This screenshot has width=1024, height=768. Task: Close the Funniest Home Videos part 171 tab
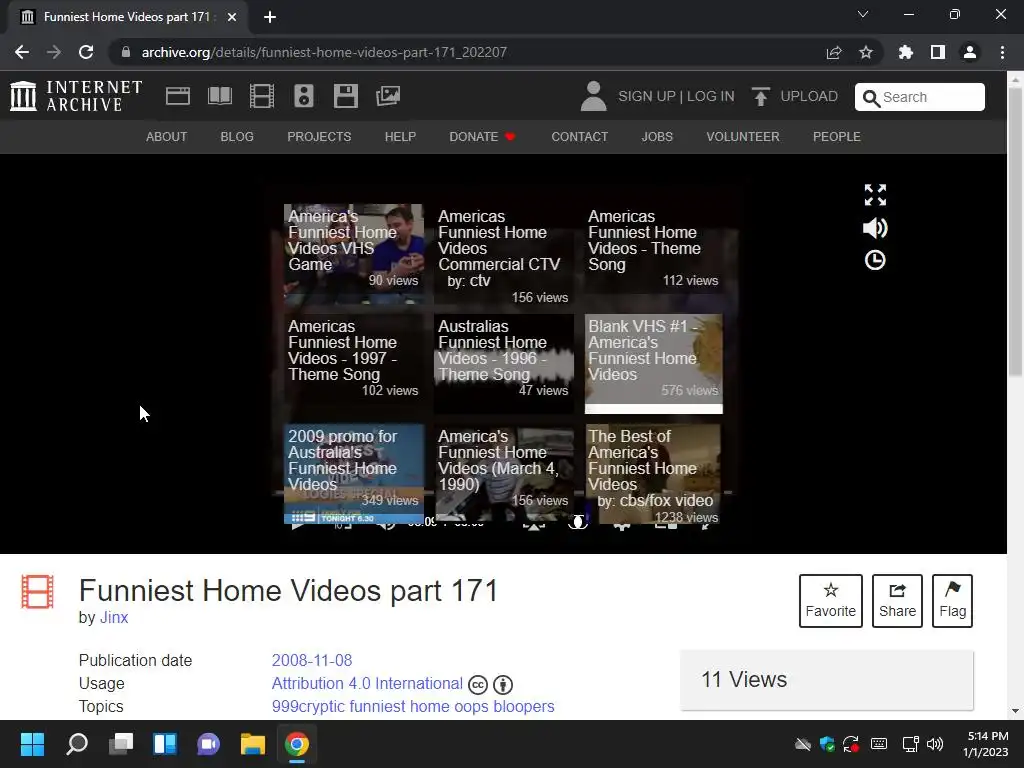(232, 17)
